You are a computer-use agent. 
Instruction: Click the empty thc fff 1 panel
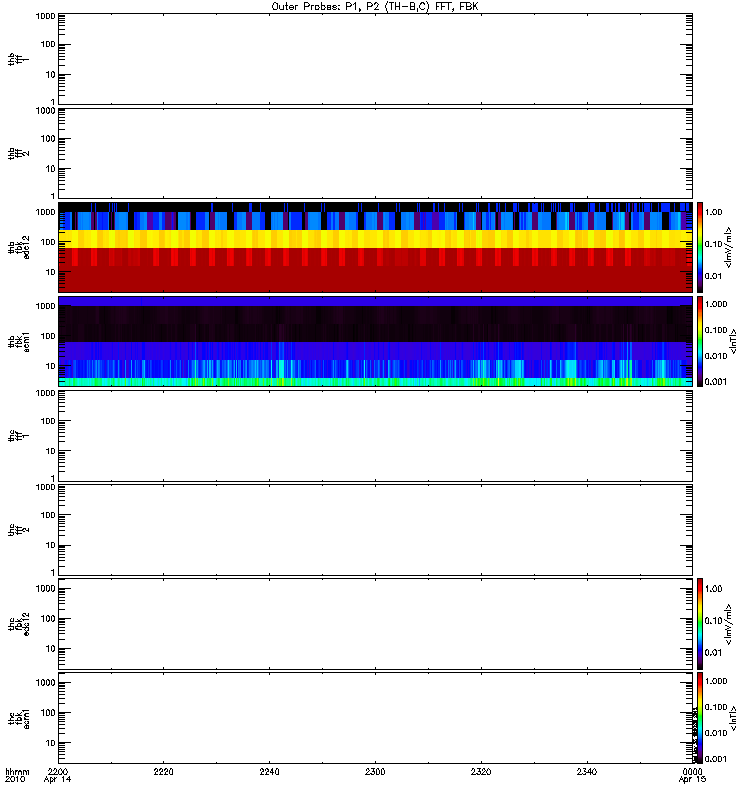pos(375,436)
